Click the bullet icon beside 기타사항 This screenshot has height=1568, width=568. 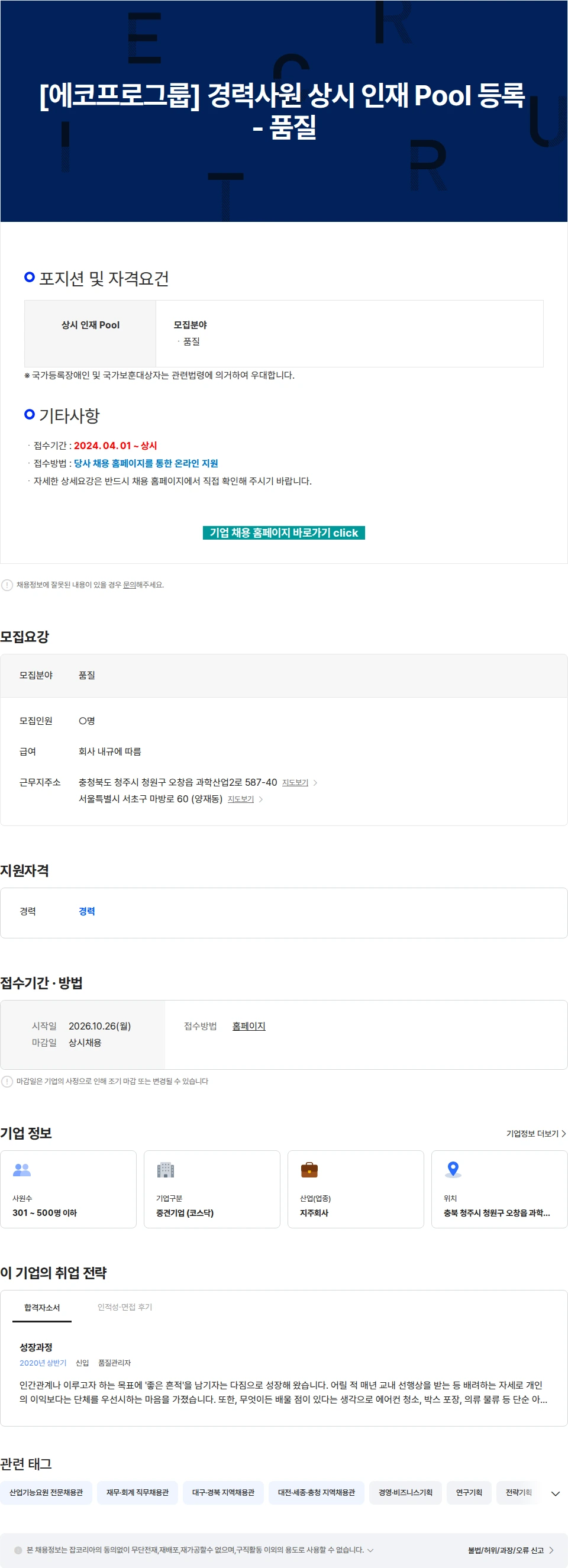[29, 414]
